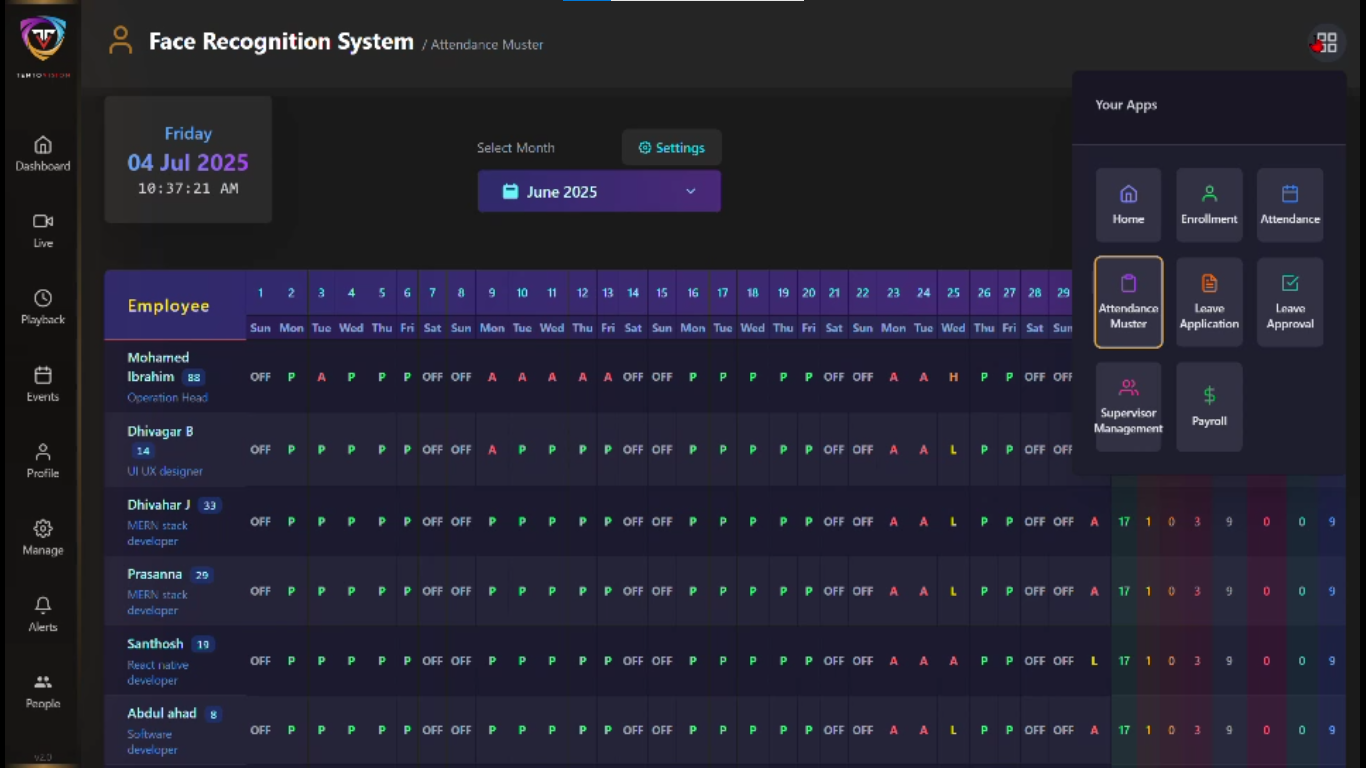The image size is (1366, 768).
Task: Click the Settings button
Action: (671, 147)
